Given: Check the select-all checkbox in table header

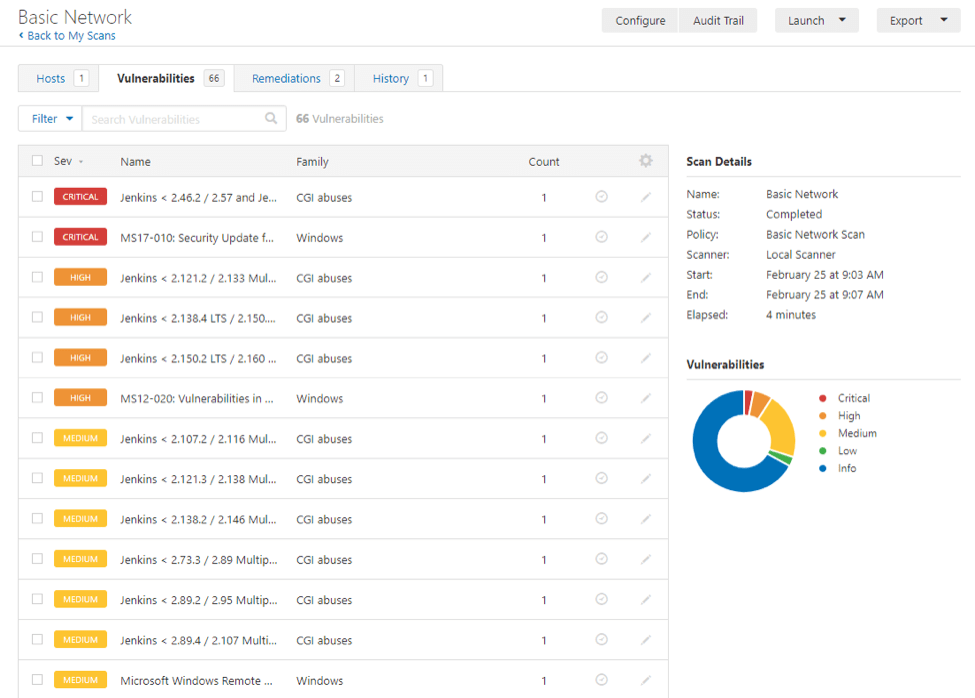Looking at the screenshot, I should tap(37, 160).
